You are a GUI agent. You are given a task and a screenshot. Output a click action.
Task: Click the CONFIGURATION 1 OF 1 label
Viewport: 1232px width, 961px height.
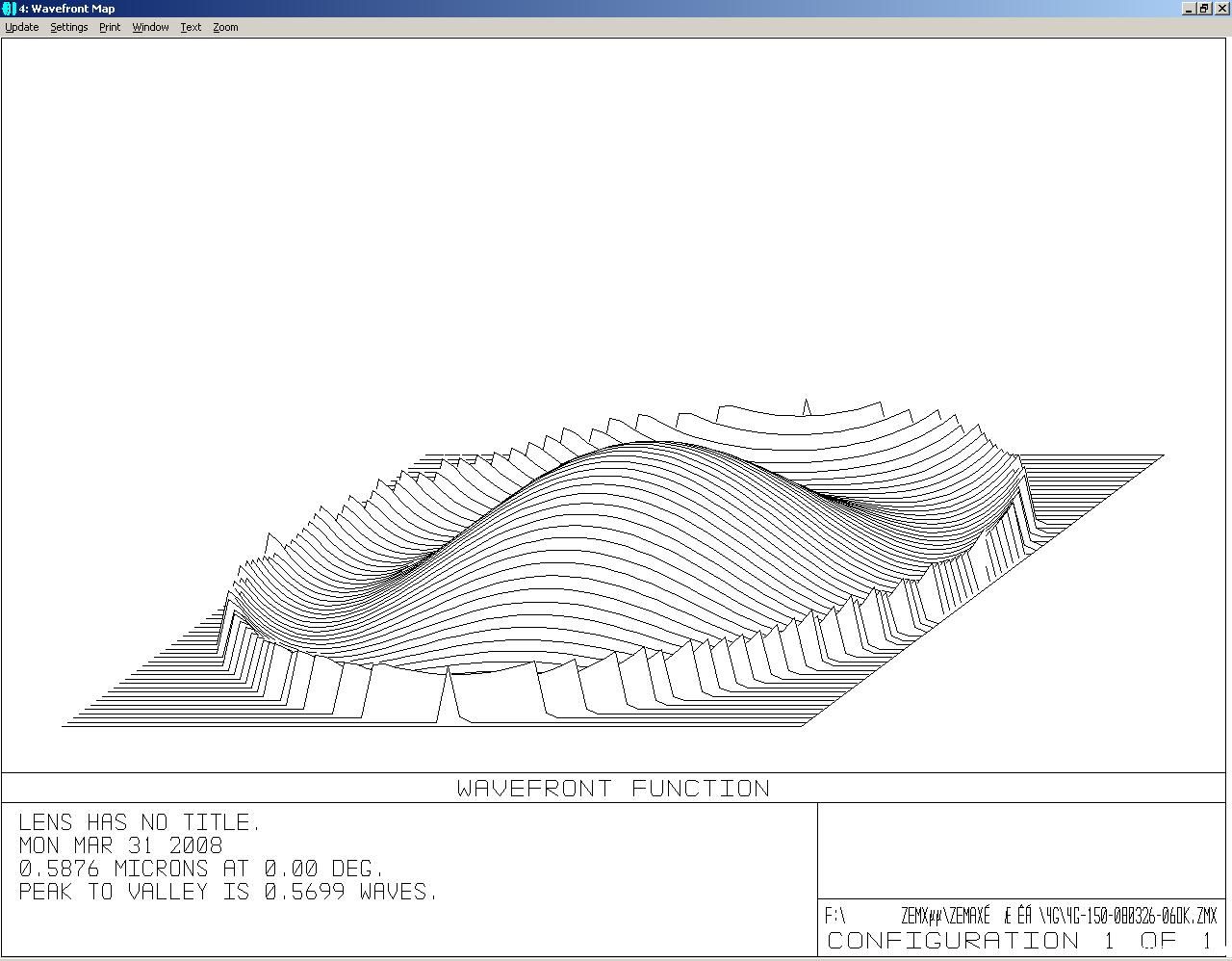tap(1020, 941)
